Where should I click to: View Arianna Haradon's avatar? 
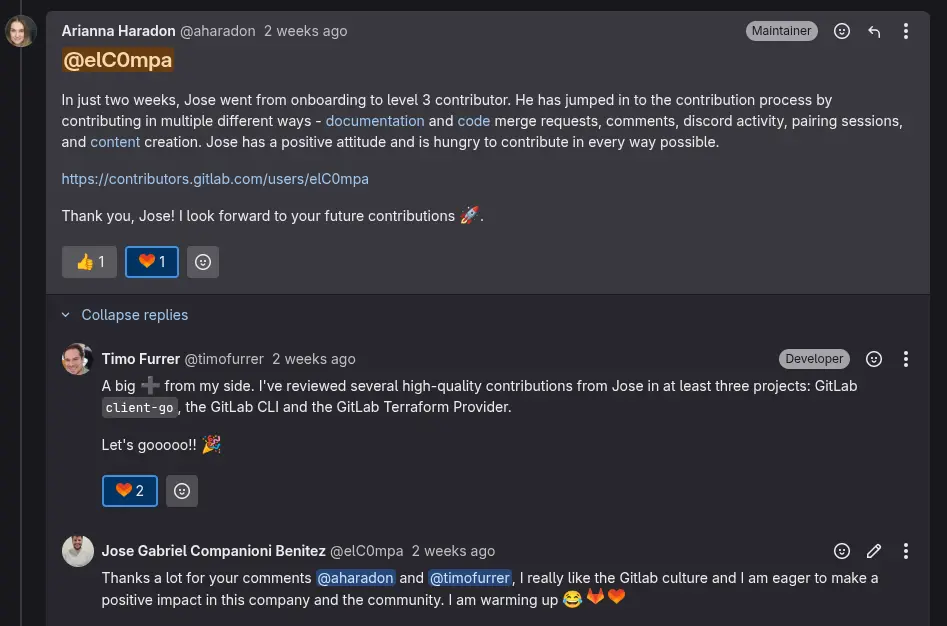pyautogui.click(x=21, y=31)
